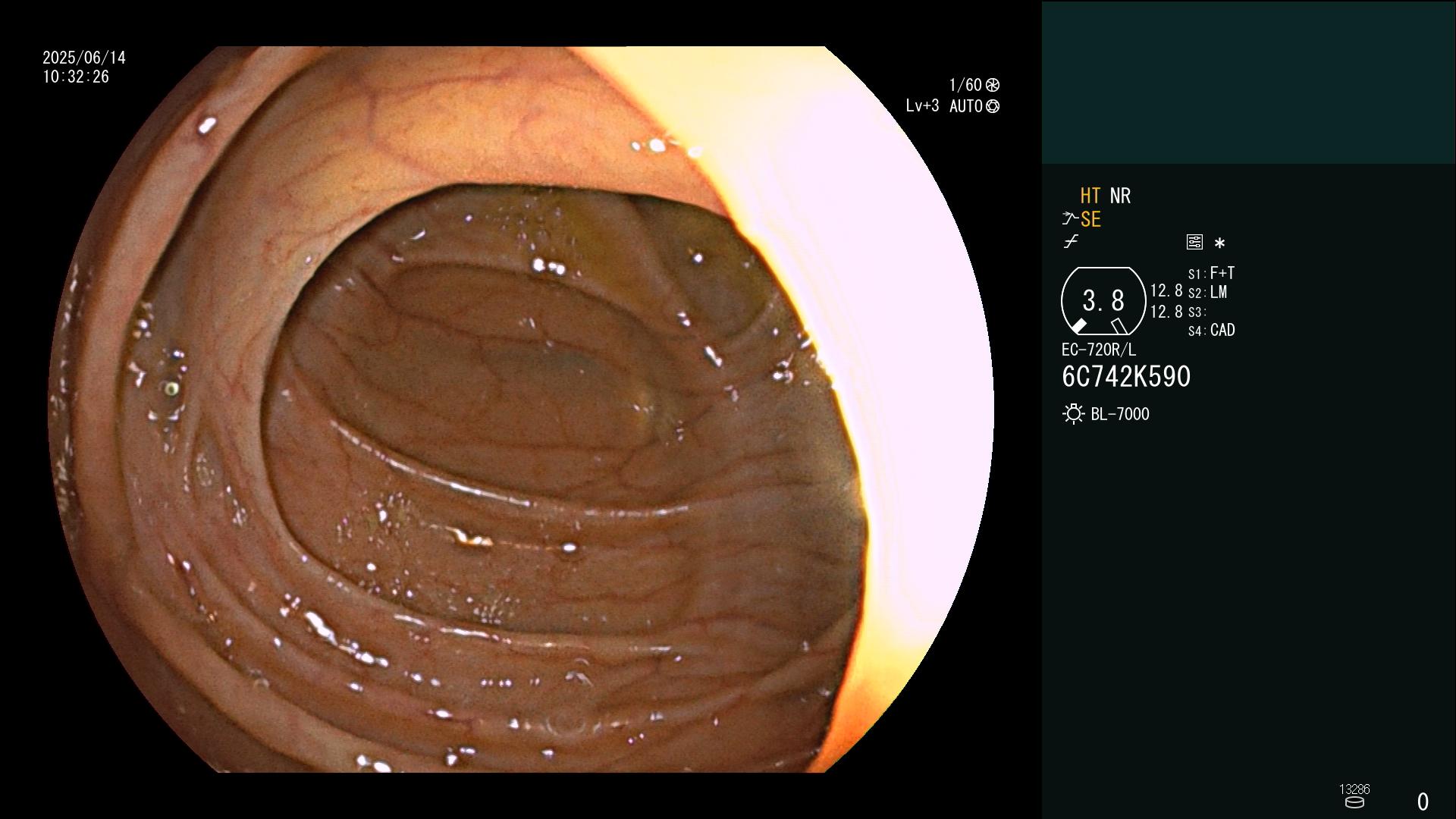Click the asterisk indicator icon
The image size is (1456, 819).
(x=1219, y=243)
